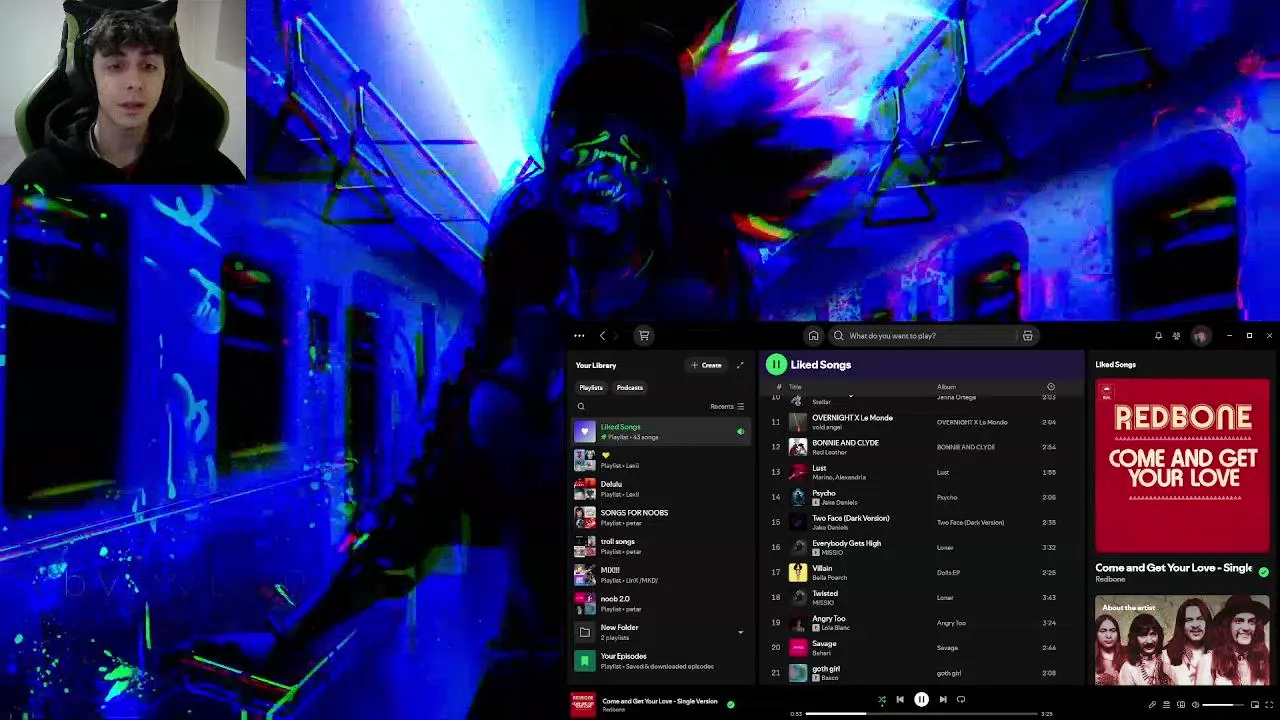Viewport: 1280px width, 720px height.
Task: Click the search magnifier beside the search field
Action: pos(839,336)
